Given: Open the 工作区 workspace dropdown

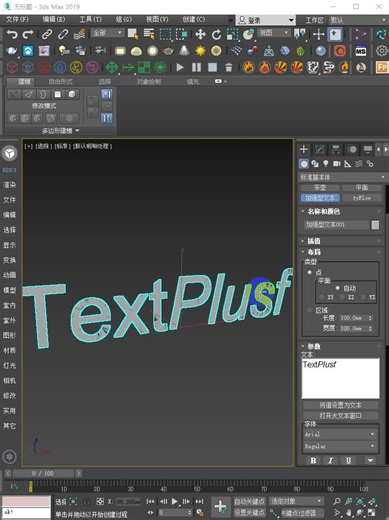Looking at the screenshot, I should point(358,20).
